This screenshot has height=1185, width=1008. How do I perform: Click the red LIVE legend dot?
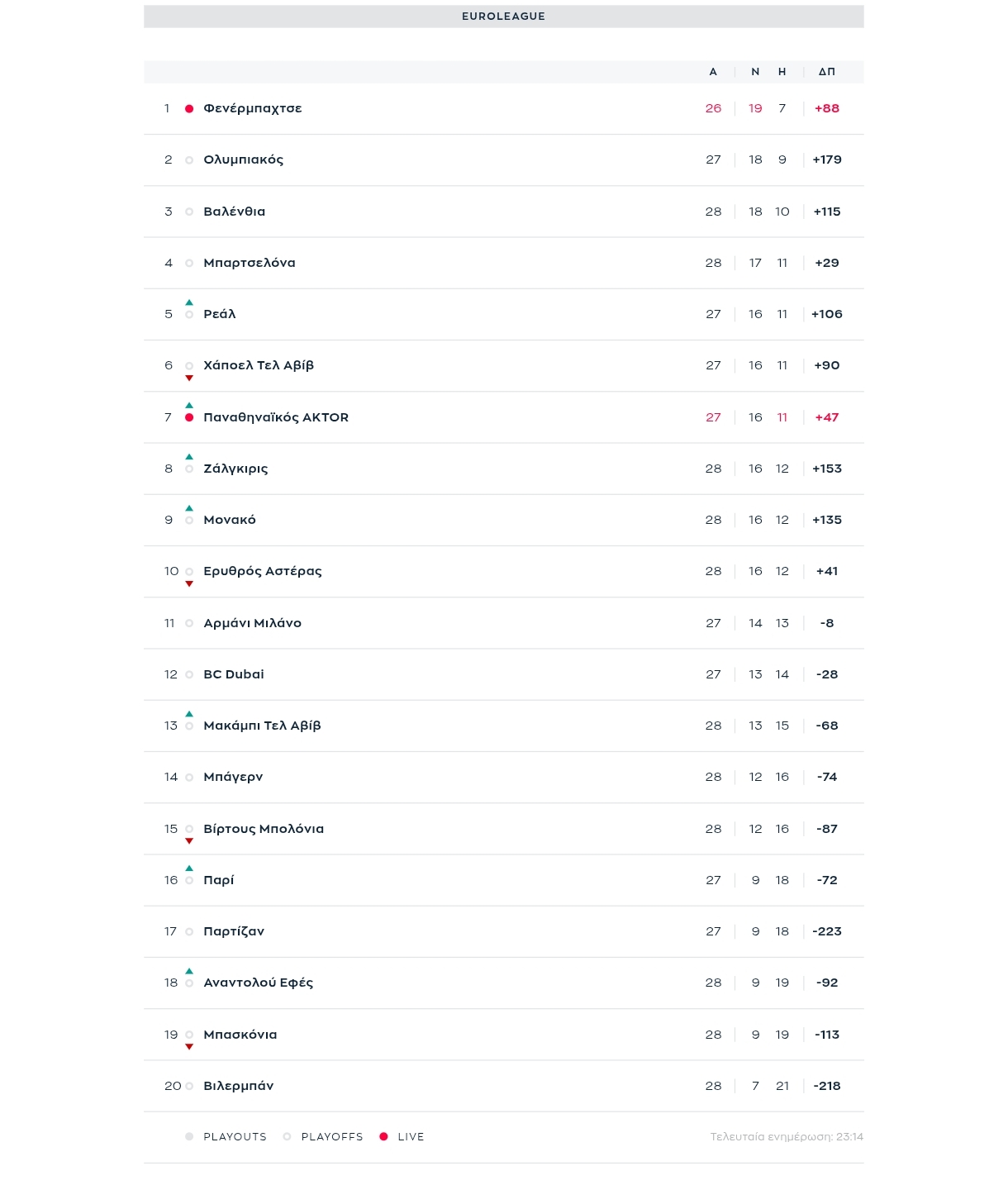383,1137
